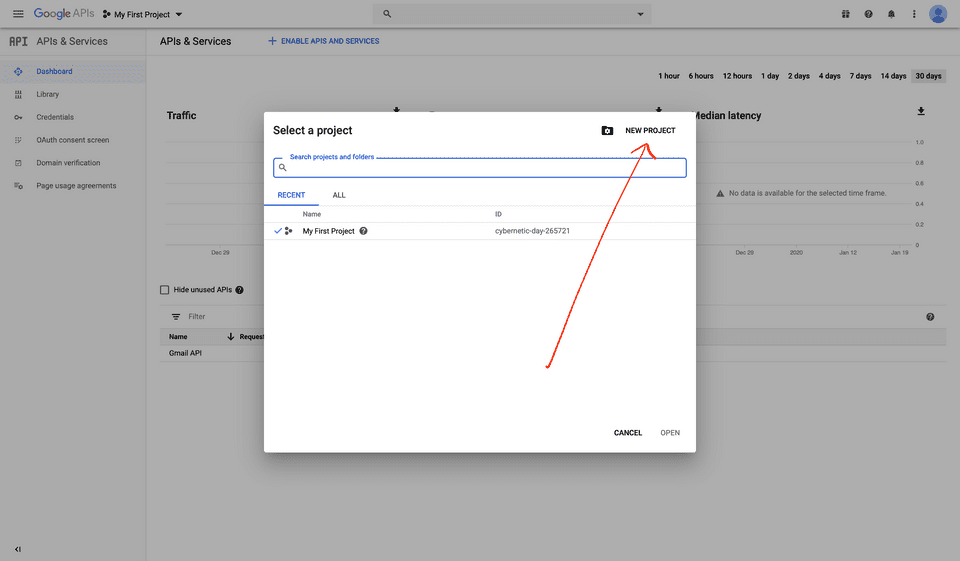This screenshot has height=561, width=960.
Task: Click Enable APIs and Services
Action: point(324,41)
